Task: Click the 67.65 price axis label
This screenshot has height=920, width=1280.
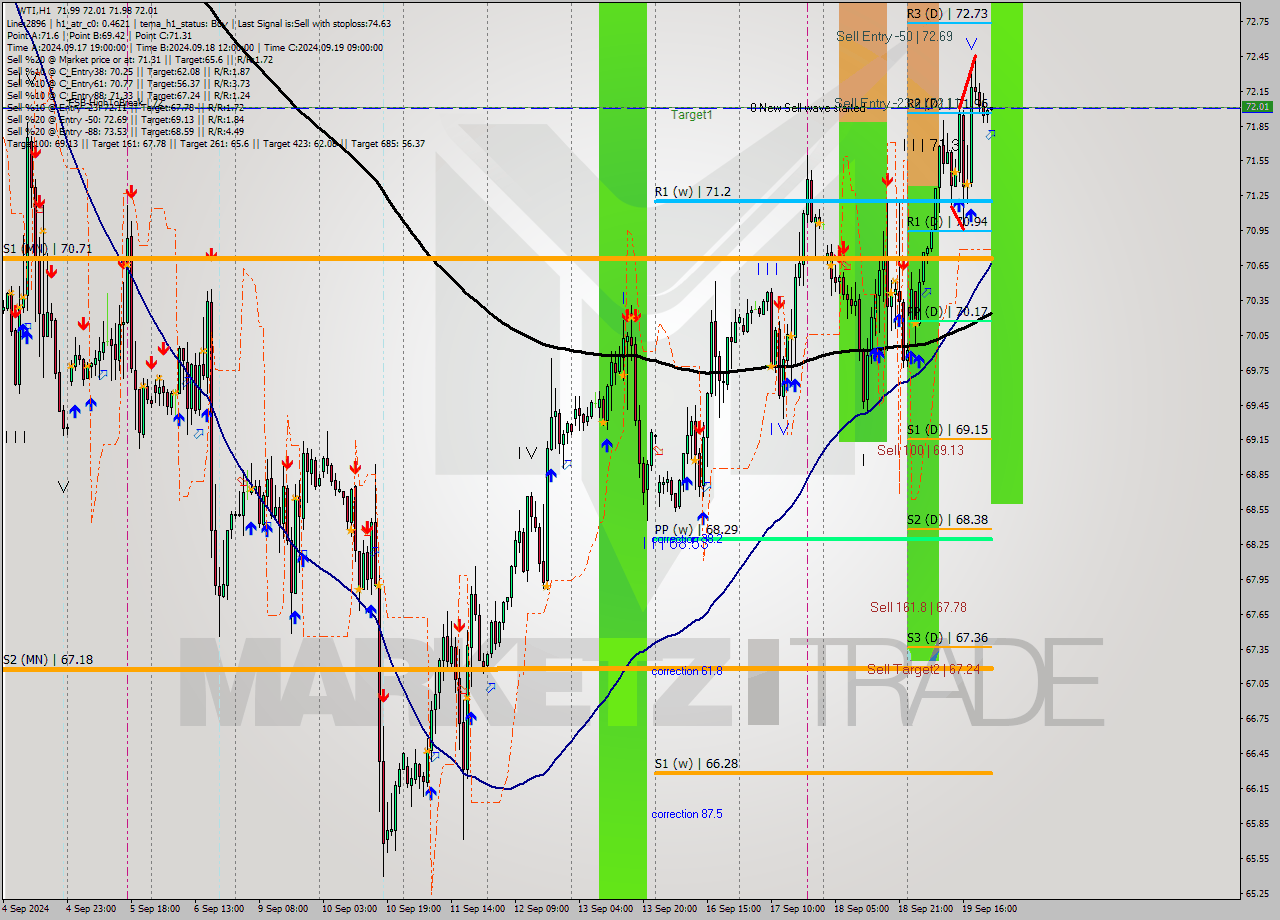Action: (1258, 615)
